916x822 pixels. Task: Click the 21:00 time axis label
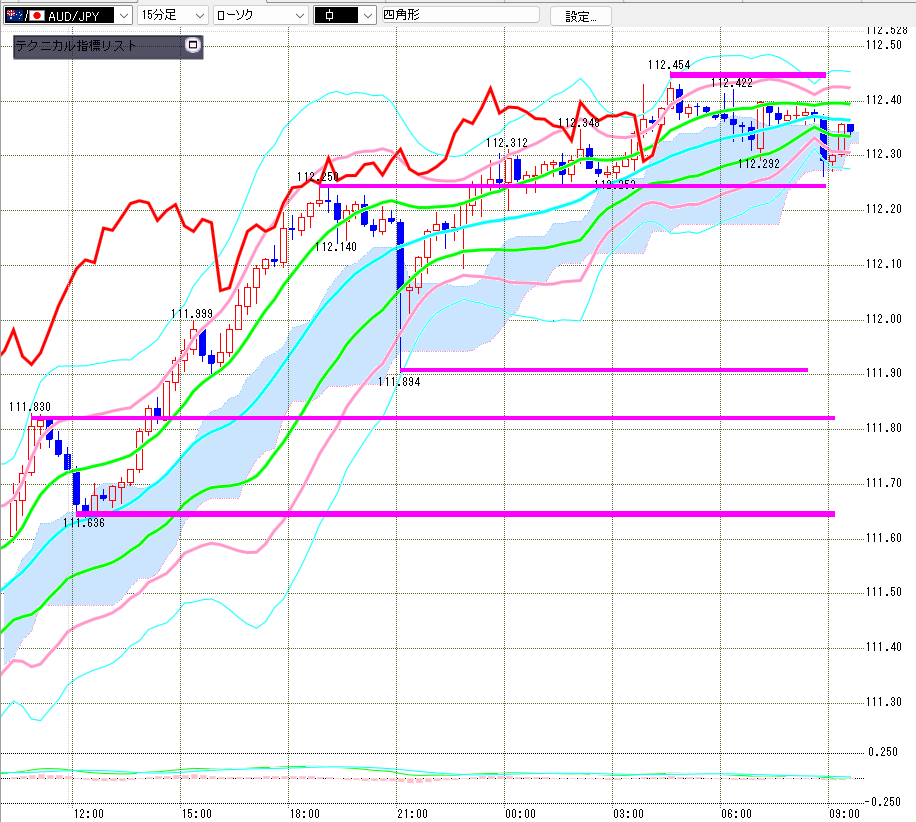(412, 814)
